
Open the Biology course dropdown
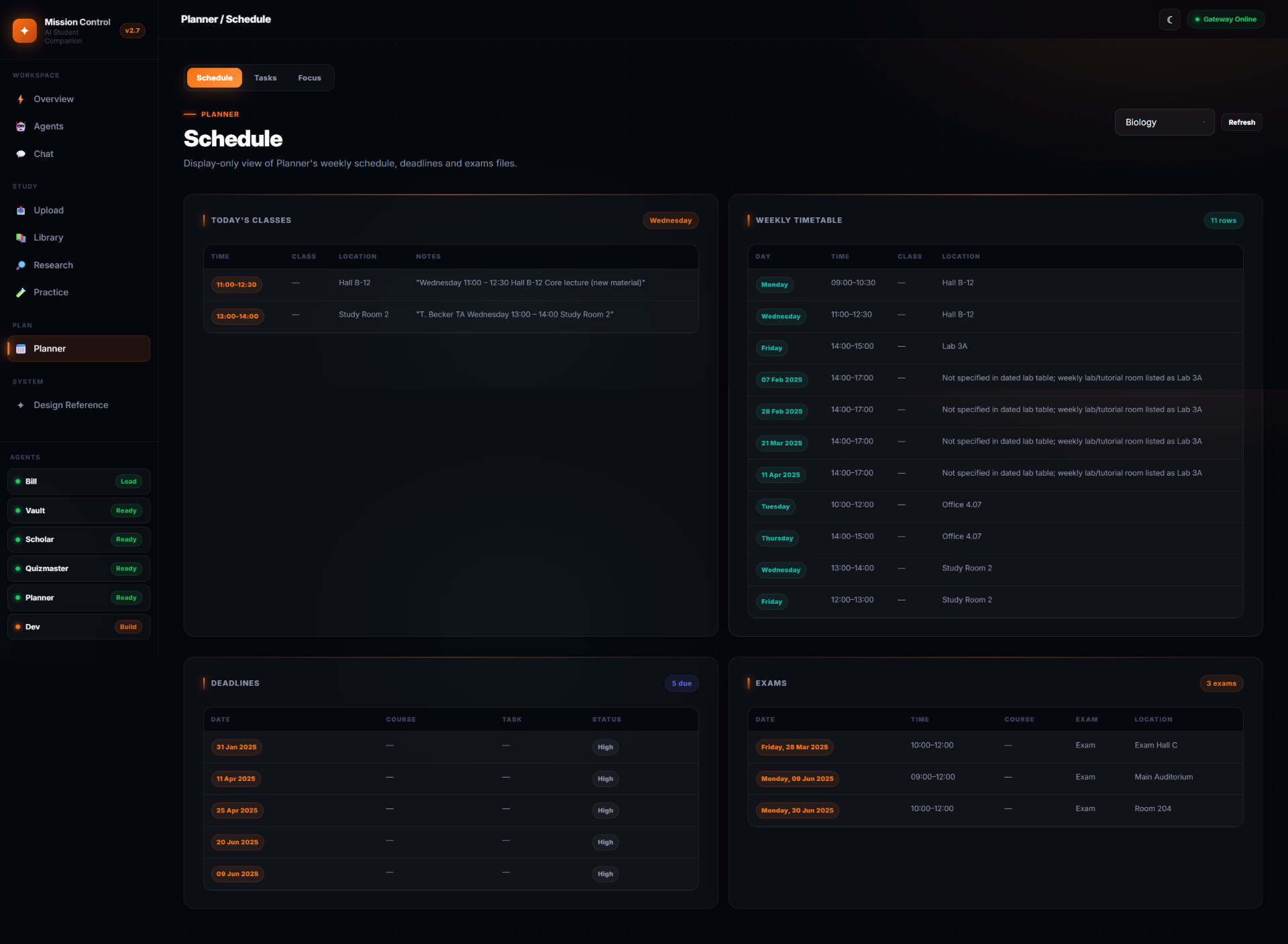(1165, 122)
